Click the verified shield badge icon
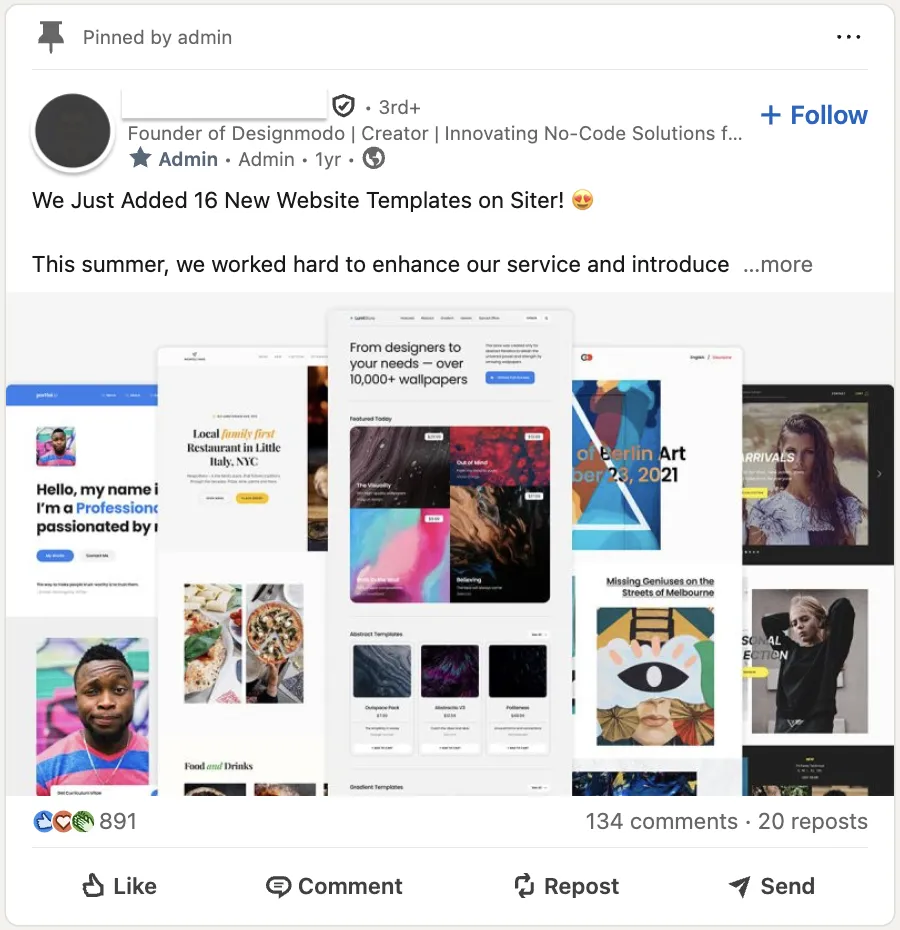Image resolution: width=900 pixels, height=930 pixels. pyautogui.click(x=344, y=107)
